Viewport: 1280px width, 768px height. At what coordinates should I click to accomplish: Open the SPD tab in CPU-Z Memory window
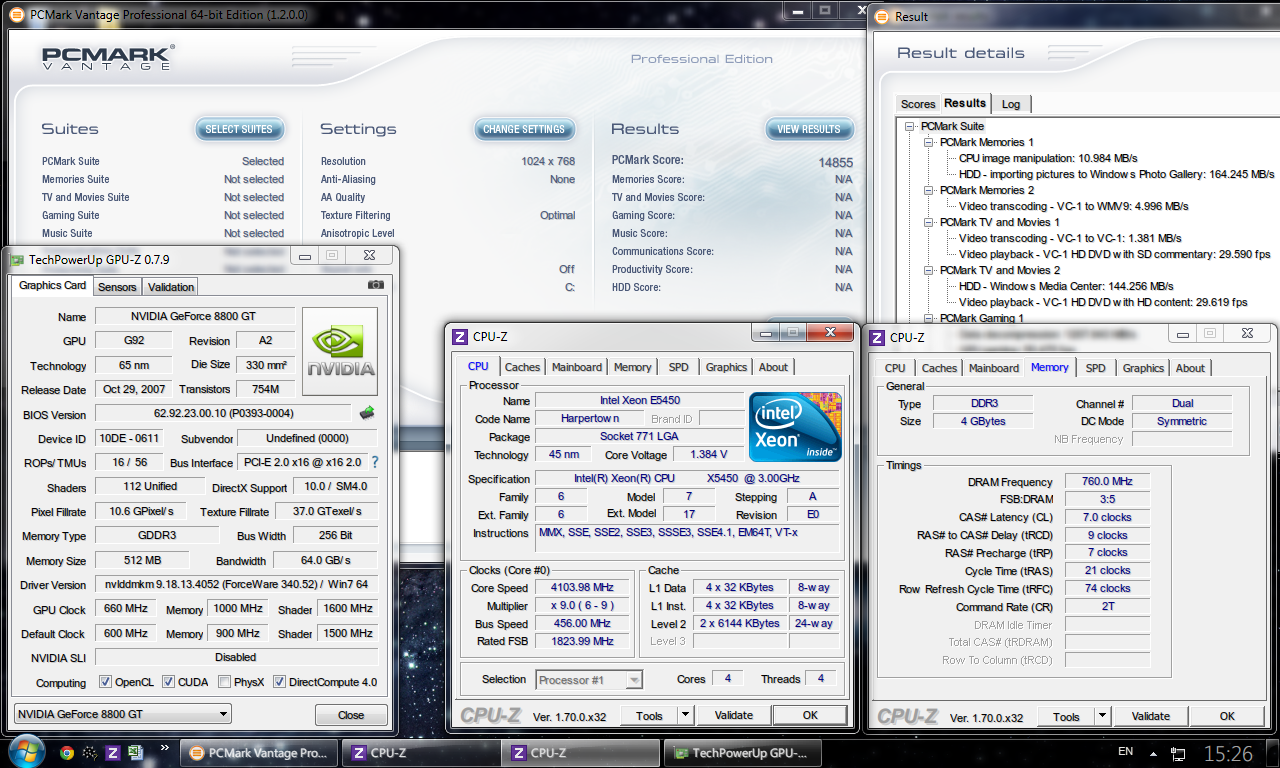(1095, 368)
